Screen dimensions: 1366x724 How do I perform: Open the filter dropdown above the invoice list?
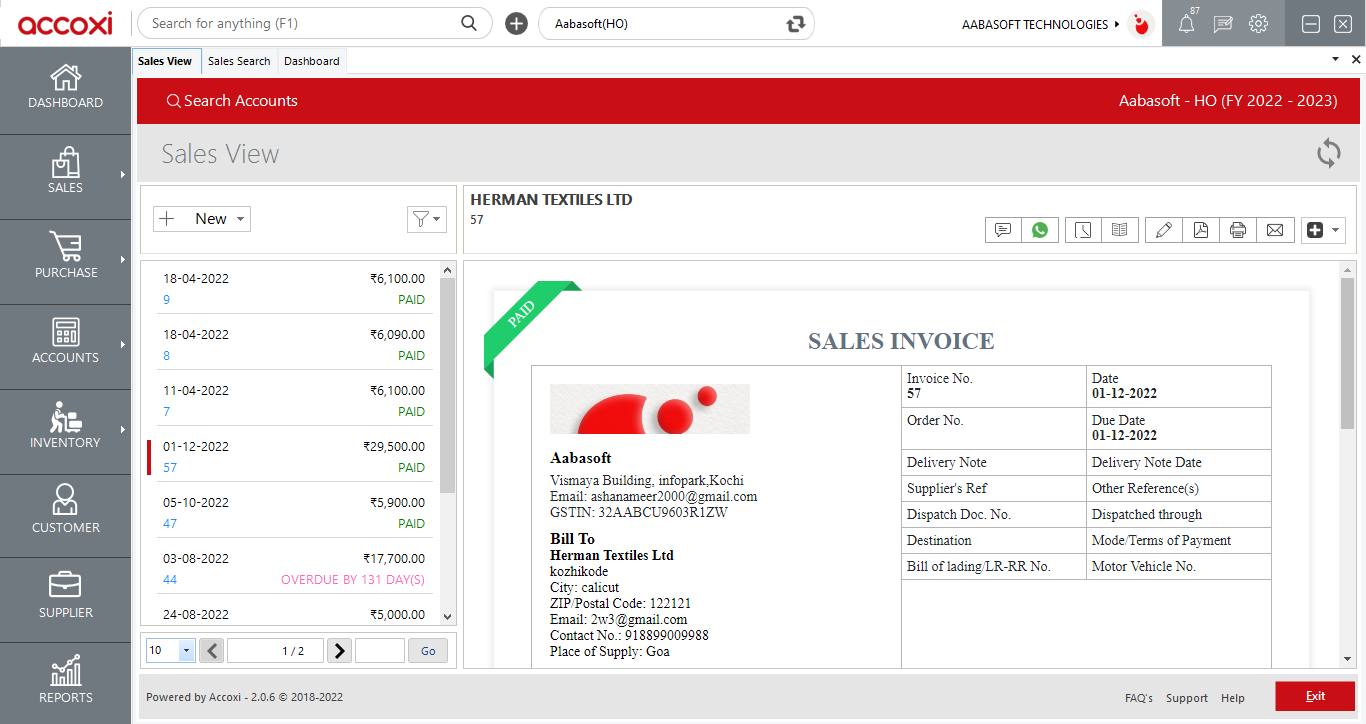pyautogui.click(x=427, y=218)
